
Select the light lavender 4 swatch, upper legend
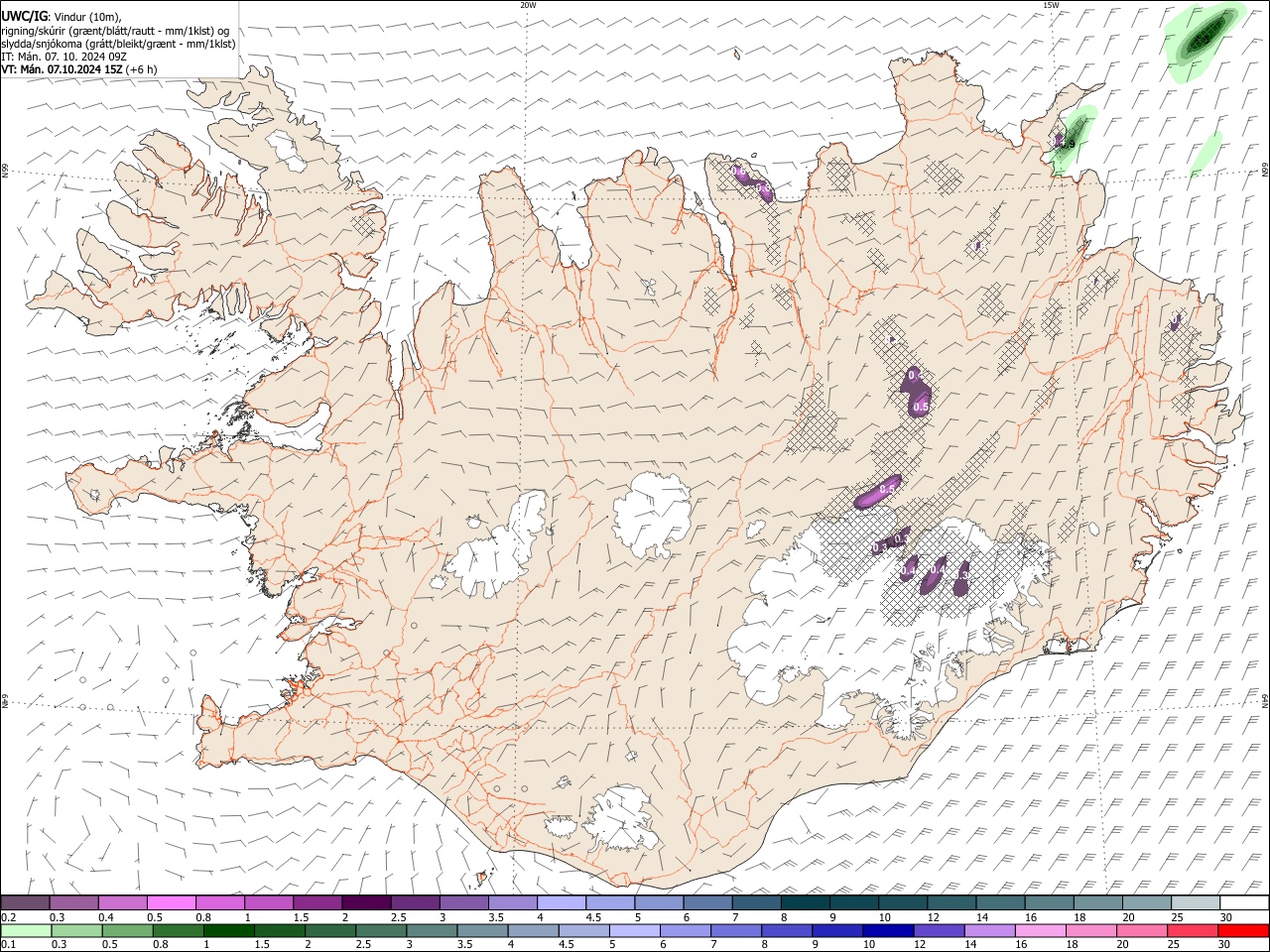click(561, 902)
